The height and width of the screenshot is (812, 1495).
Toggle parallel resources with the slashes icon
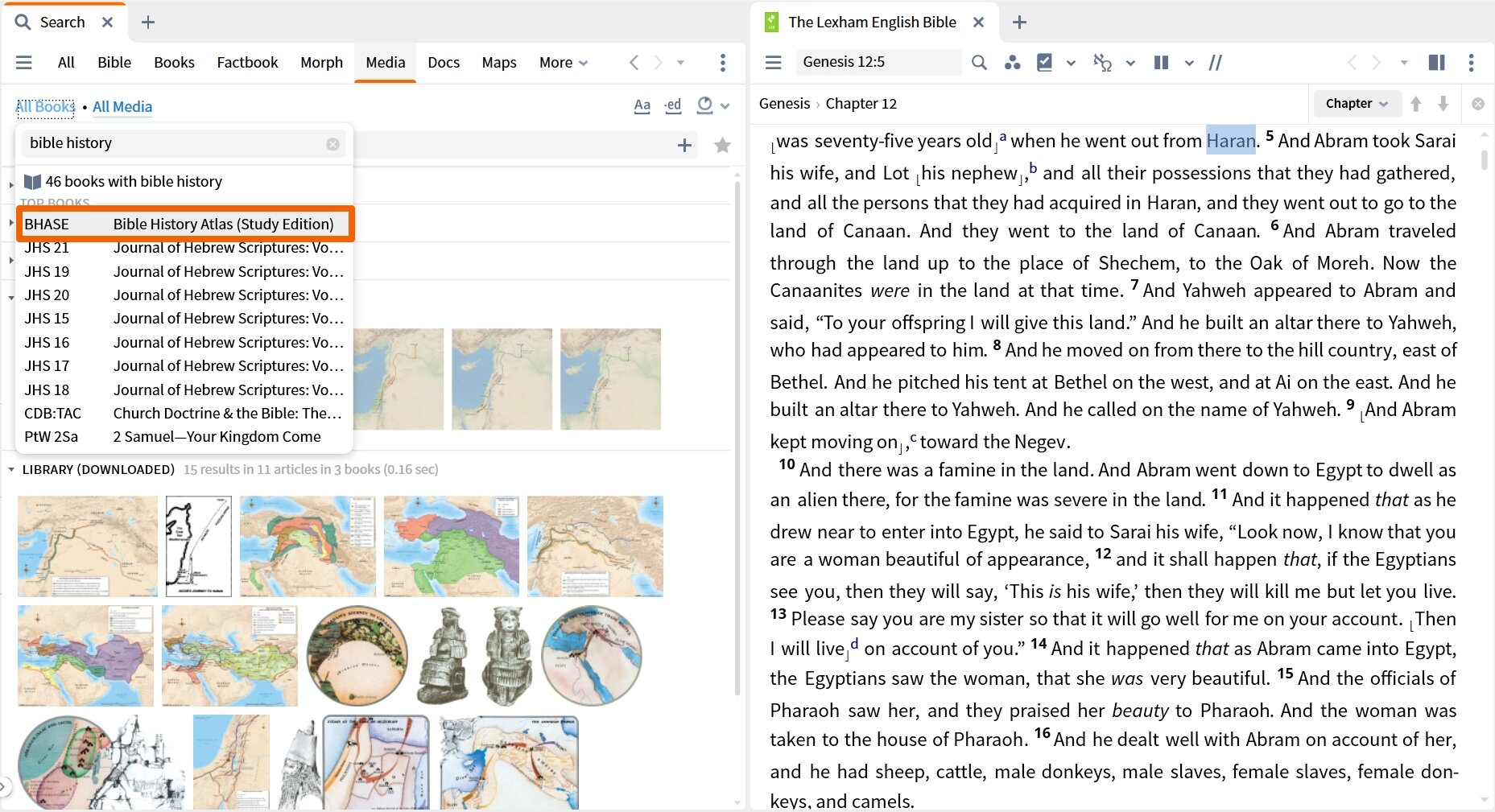point(1216,62)
